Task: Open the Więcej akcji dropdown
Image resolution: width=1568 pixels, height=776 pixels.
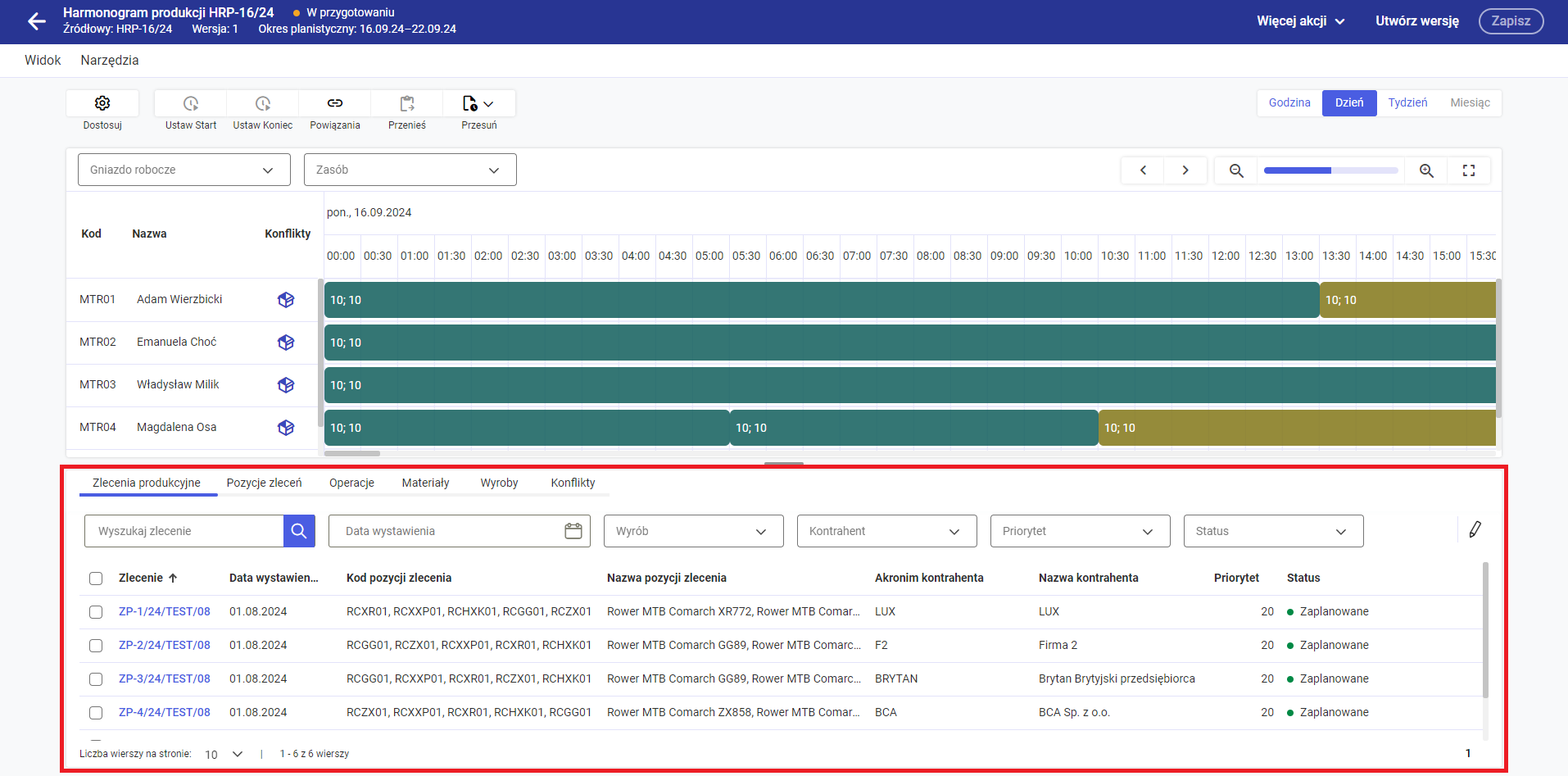Action: pos(1301,21)
